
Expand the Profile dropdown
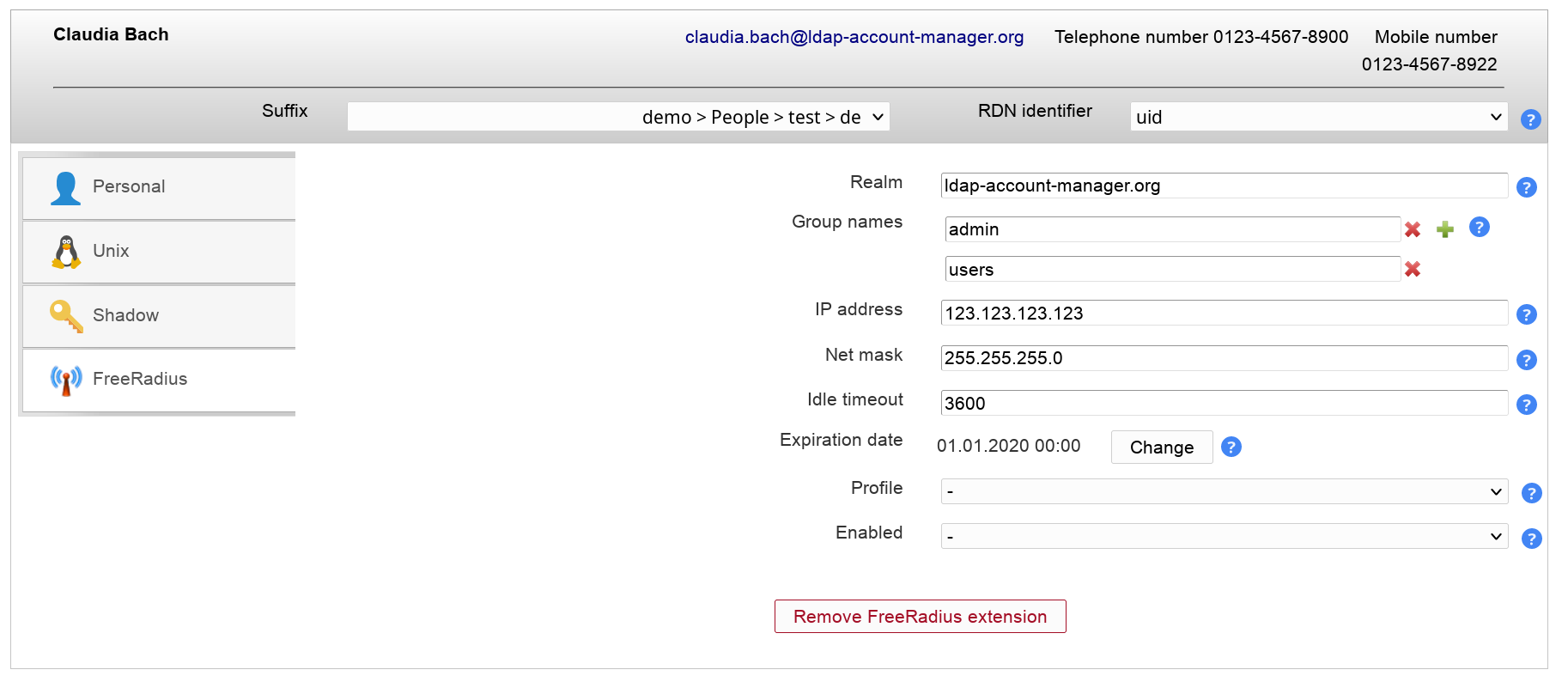[x=1224, y=491]
